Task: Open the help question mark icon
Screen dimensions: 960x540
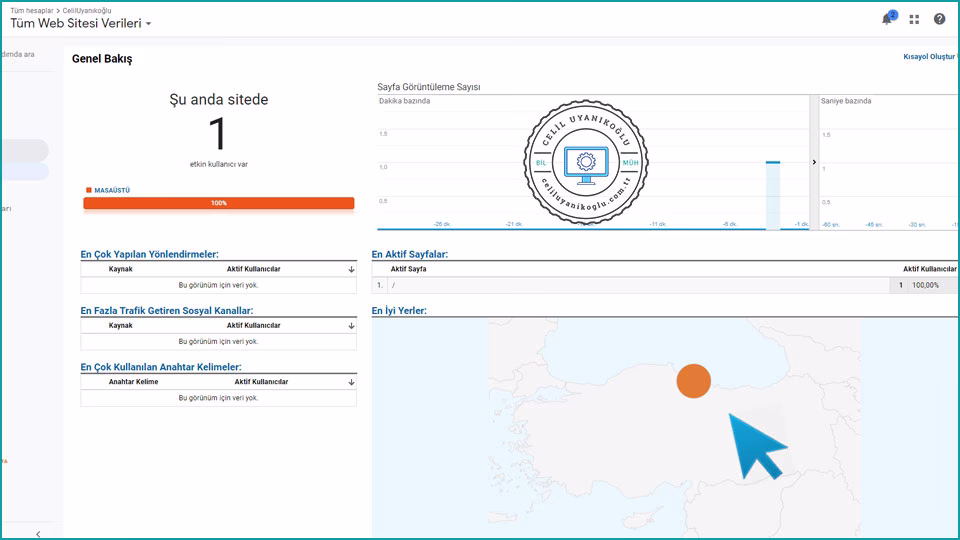Action: click(939, 20)
